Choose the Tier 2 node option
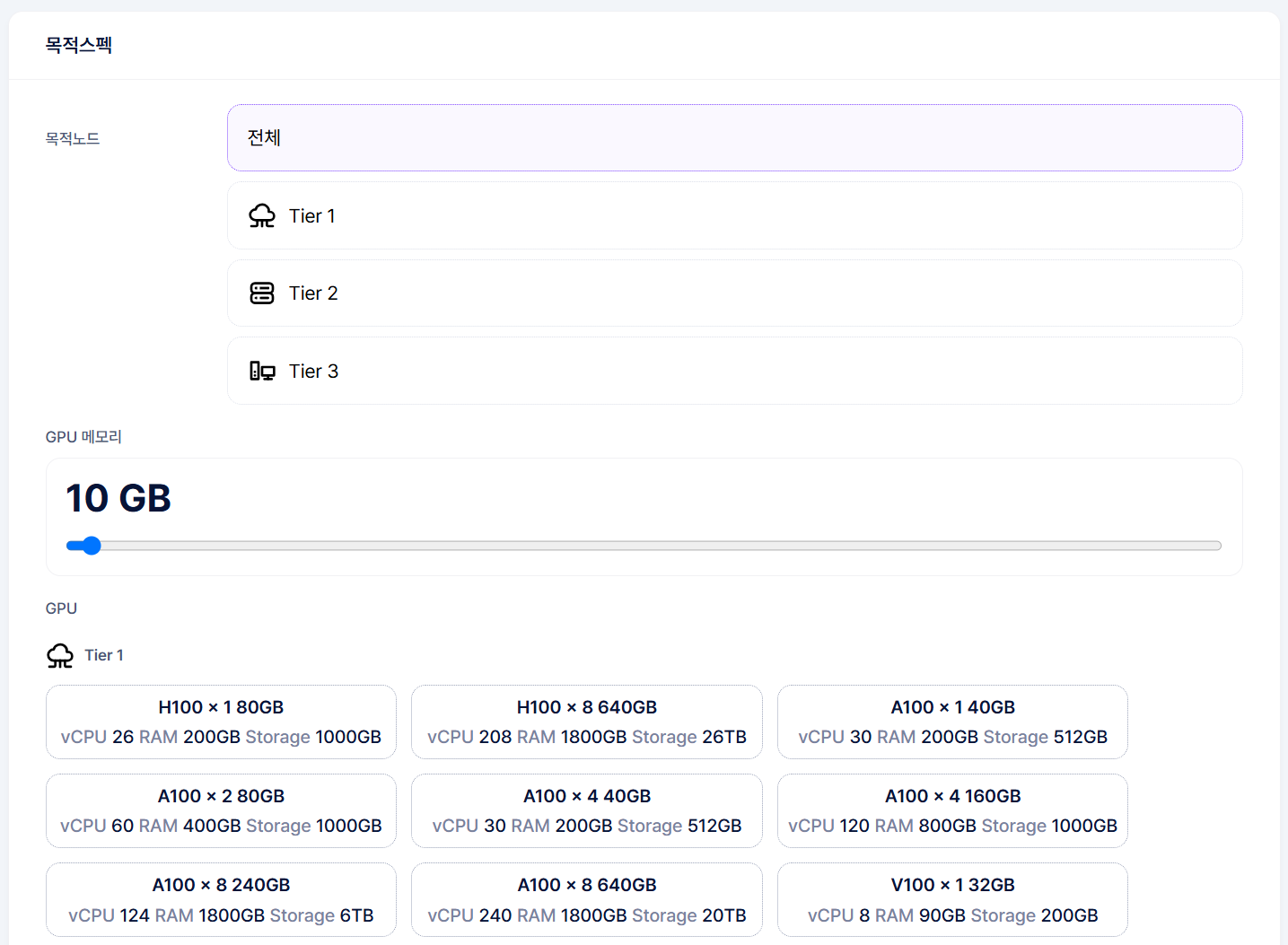Image resolution: width=1288 pixels, height=945 pixels. pyautogui.click(x=734, y=293)
